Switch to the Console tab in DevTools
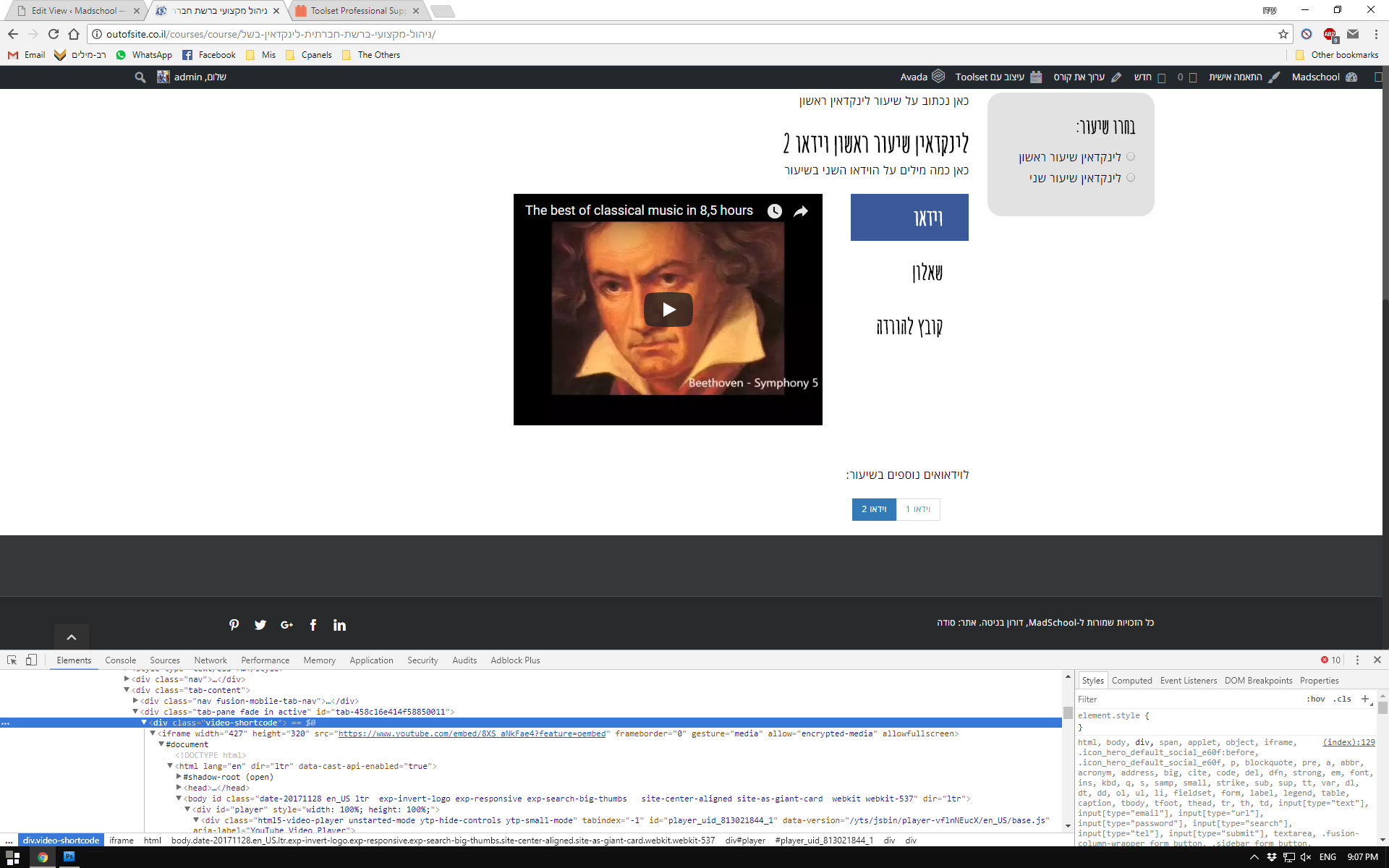Screen dimensions: 1389x868 pos(120,660)
